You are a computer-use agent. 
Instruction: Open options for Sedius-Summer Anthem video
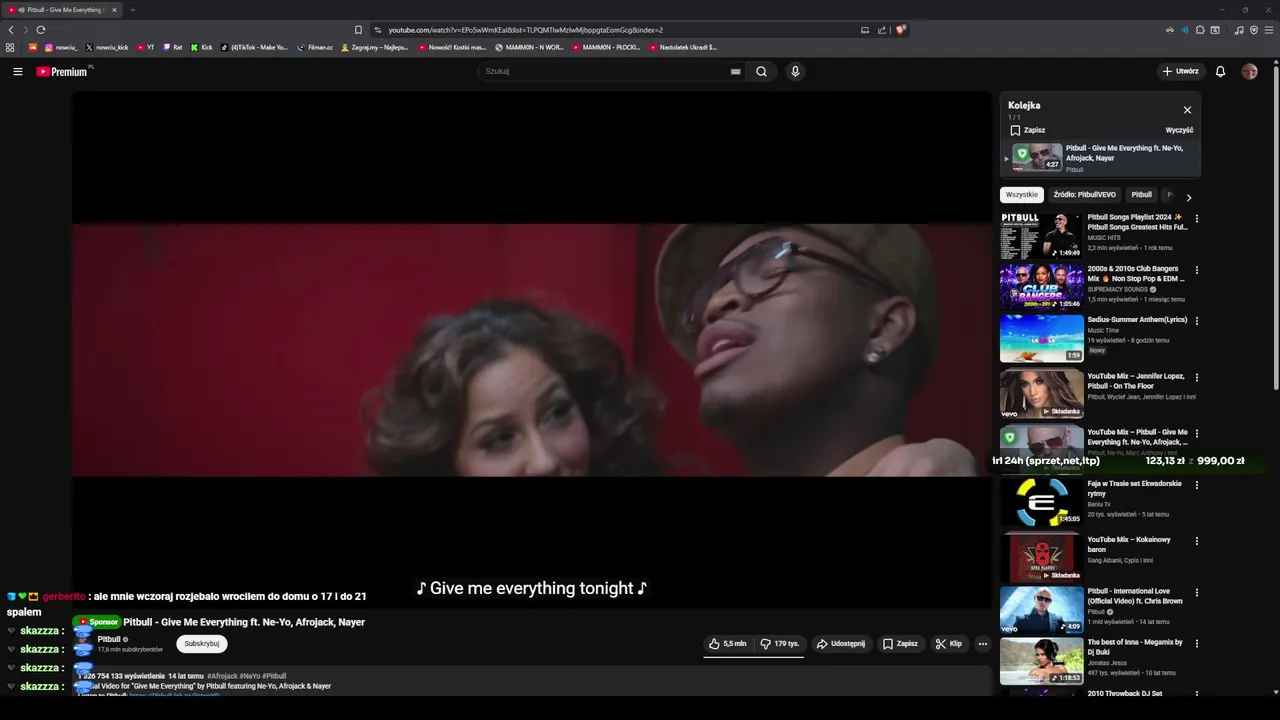coord(1196,321)
